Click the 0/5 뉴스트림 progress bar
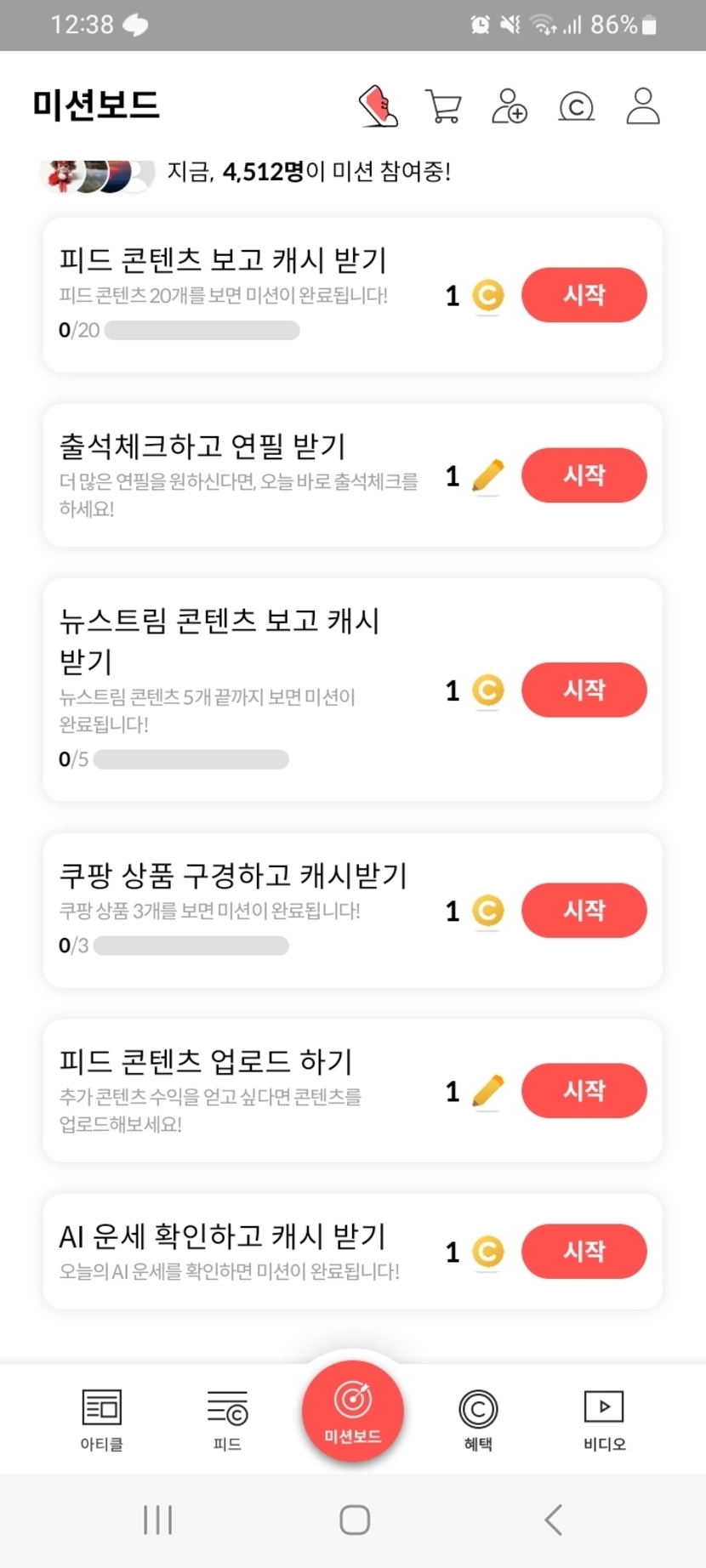Viewport: 706px width, 1568px height. [x=191, y=759]
